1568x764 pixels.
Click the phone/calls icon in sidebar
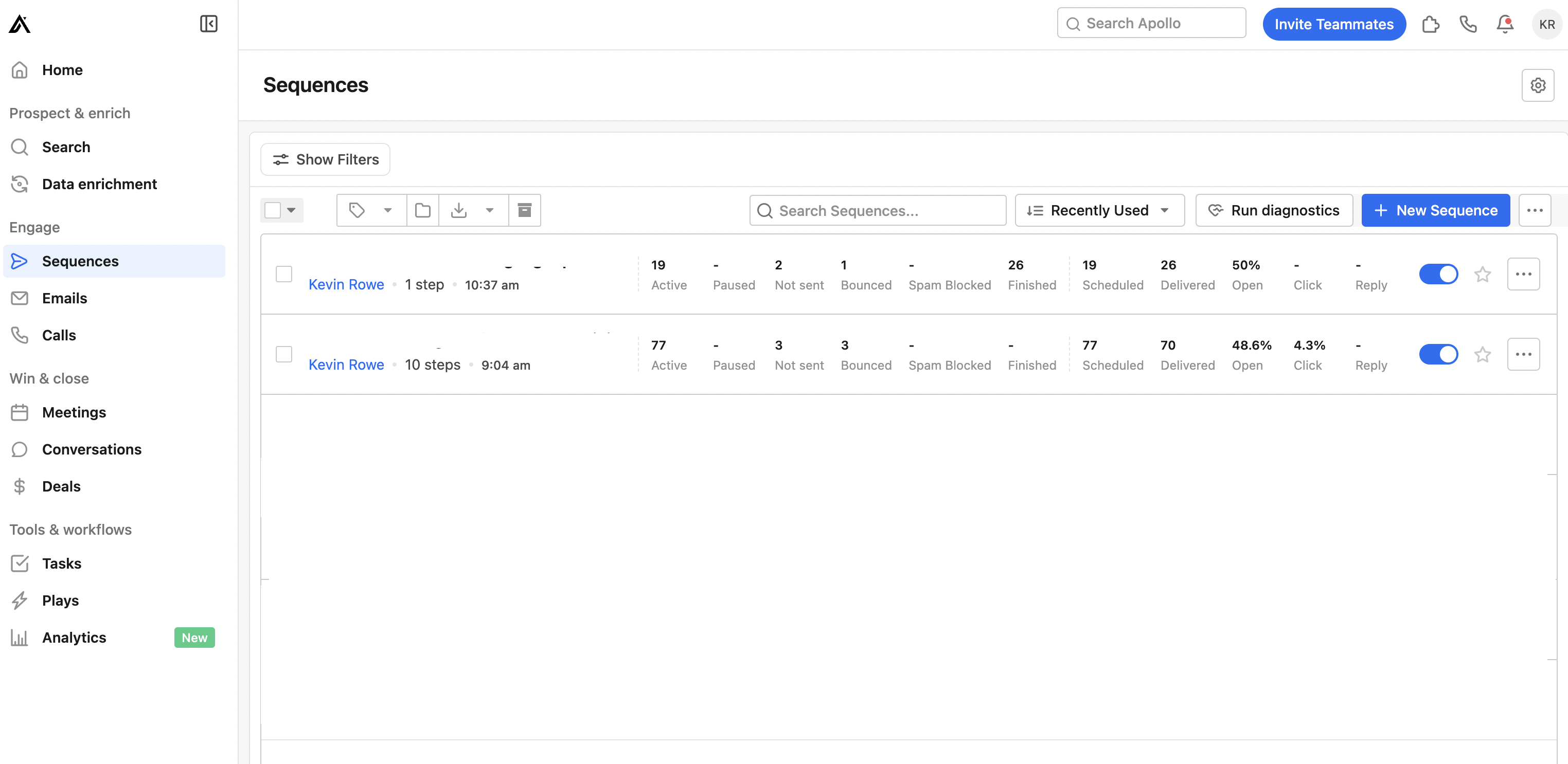point(20,334)
